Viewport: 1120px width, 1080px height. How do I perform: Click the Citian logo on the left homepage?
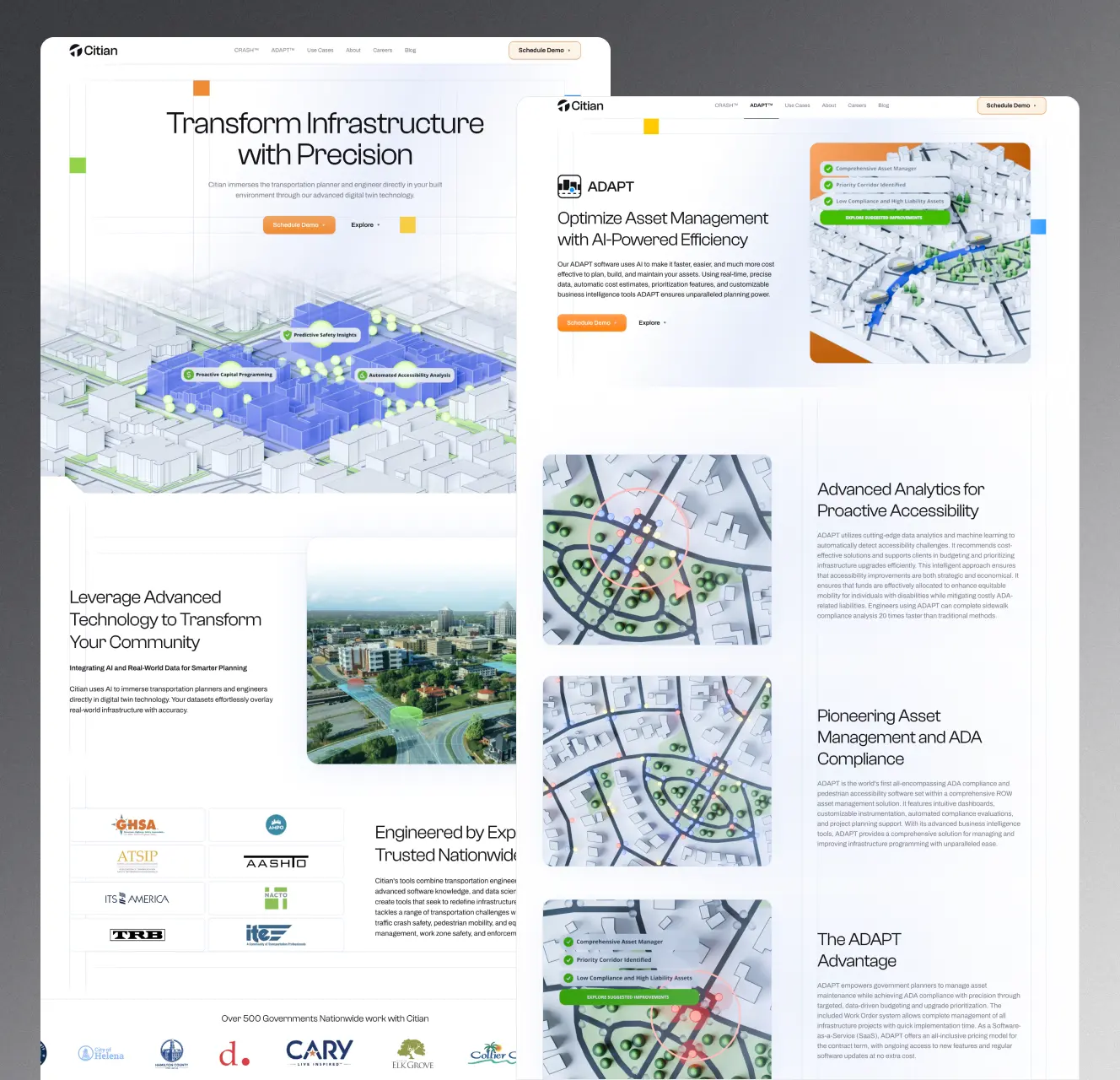[94, 51]
